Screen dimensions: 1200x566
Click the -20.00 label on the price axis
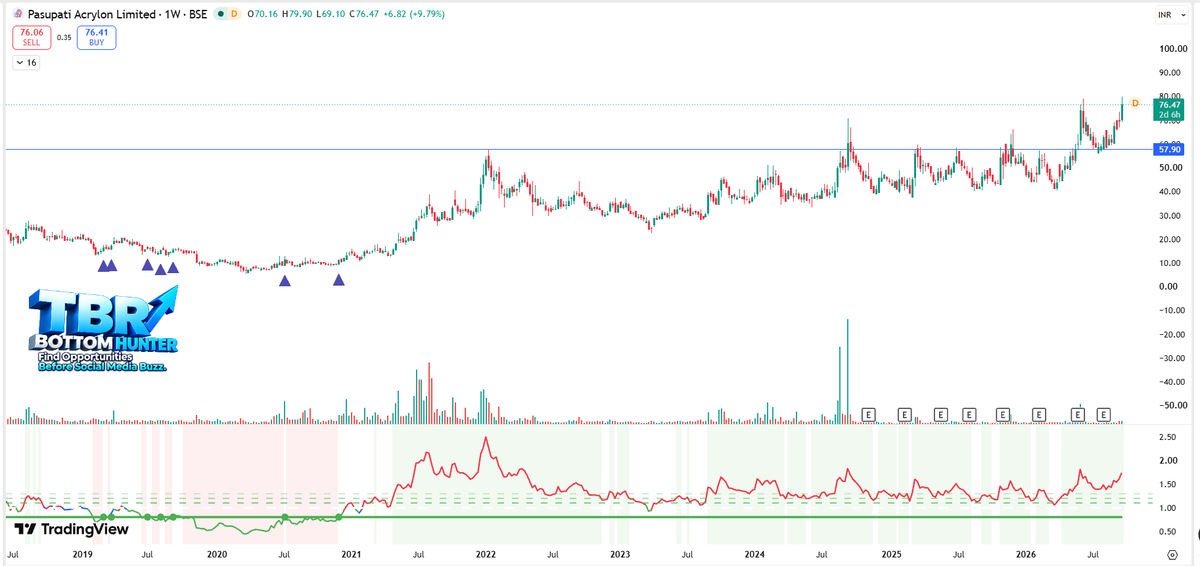point(1171,334)
